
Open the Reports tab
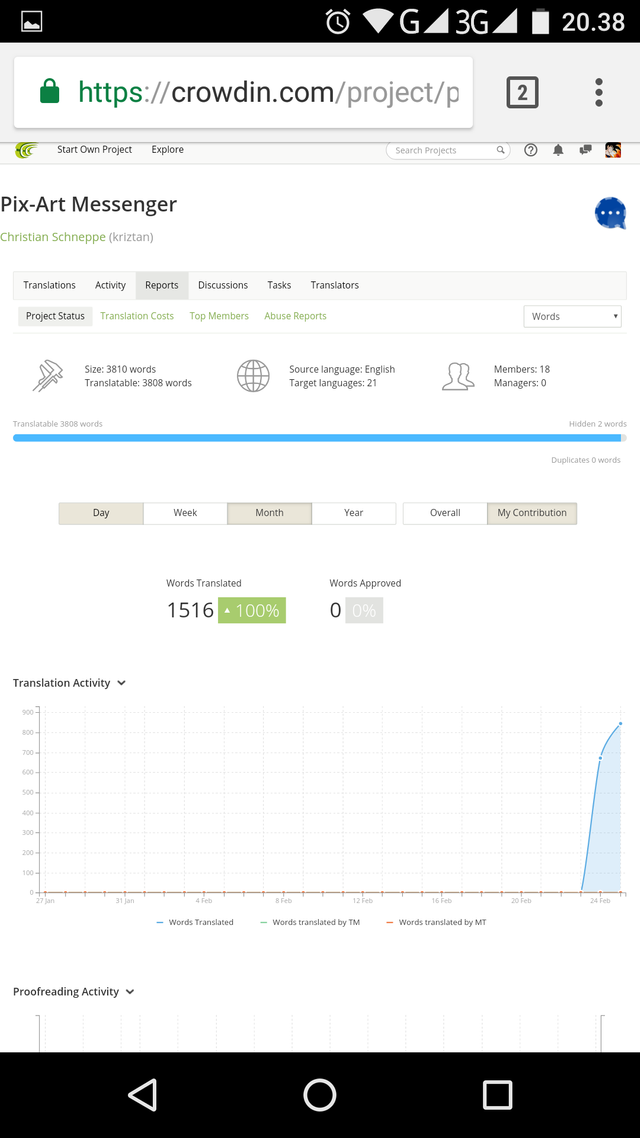point(162,285)
